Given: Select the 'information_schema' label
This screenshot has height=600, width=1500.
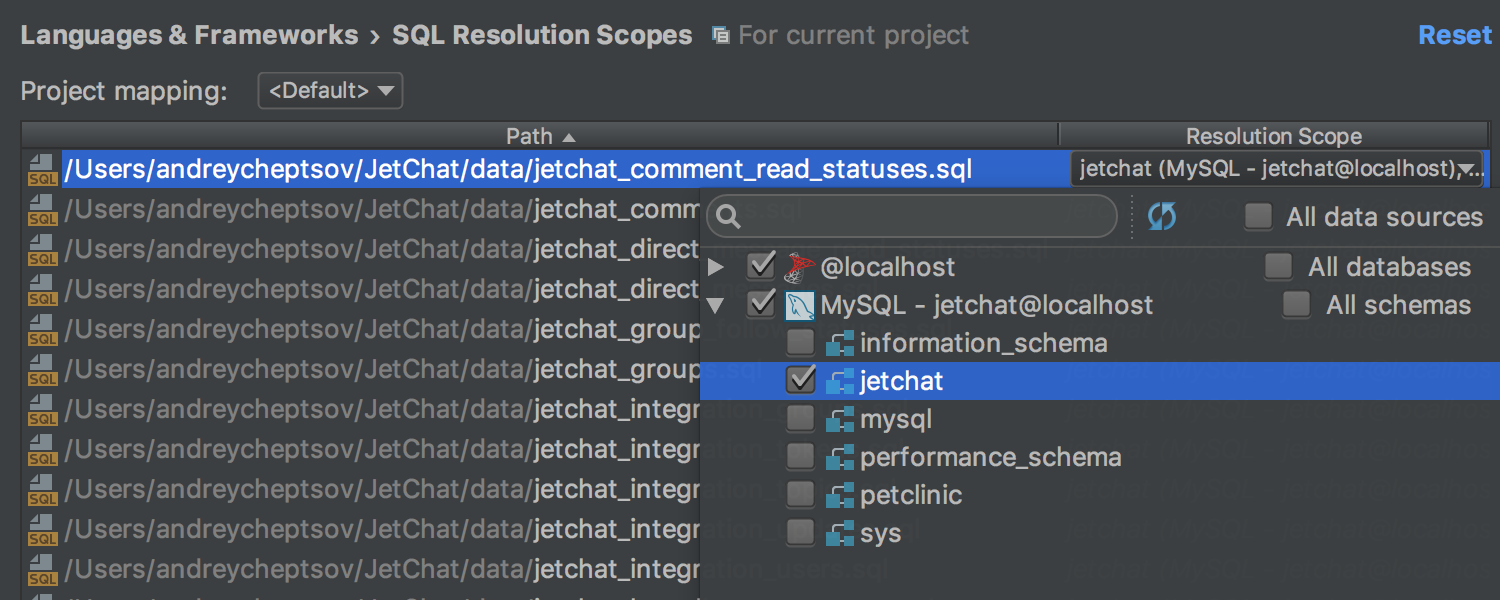Looking at the screenshot, I should coord(984,343).
